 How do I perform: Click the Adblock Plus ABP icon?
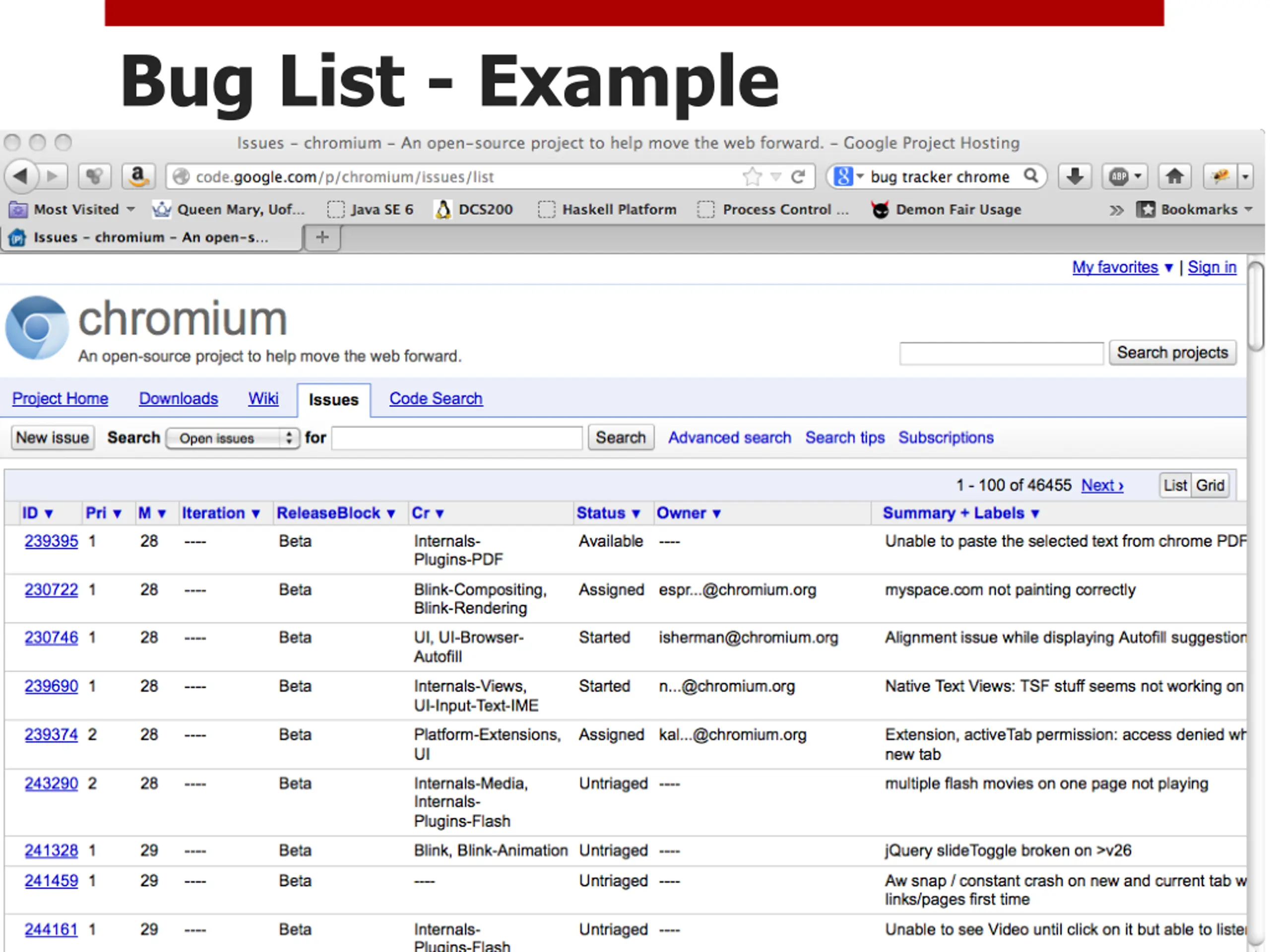(1119, 176)
